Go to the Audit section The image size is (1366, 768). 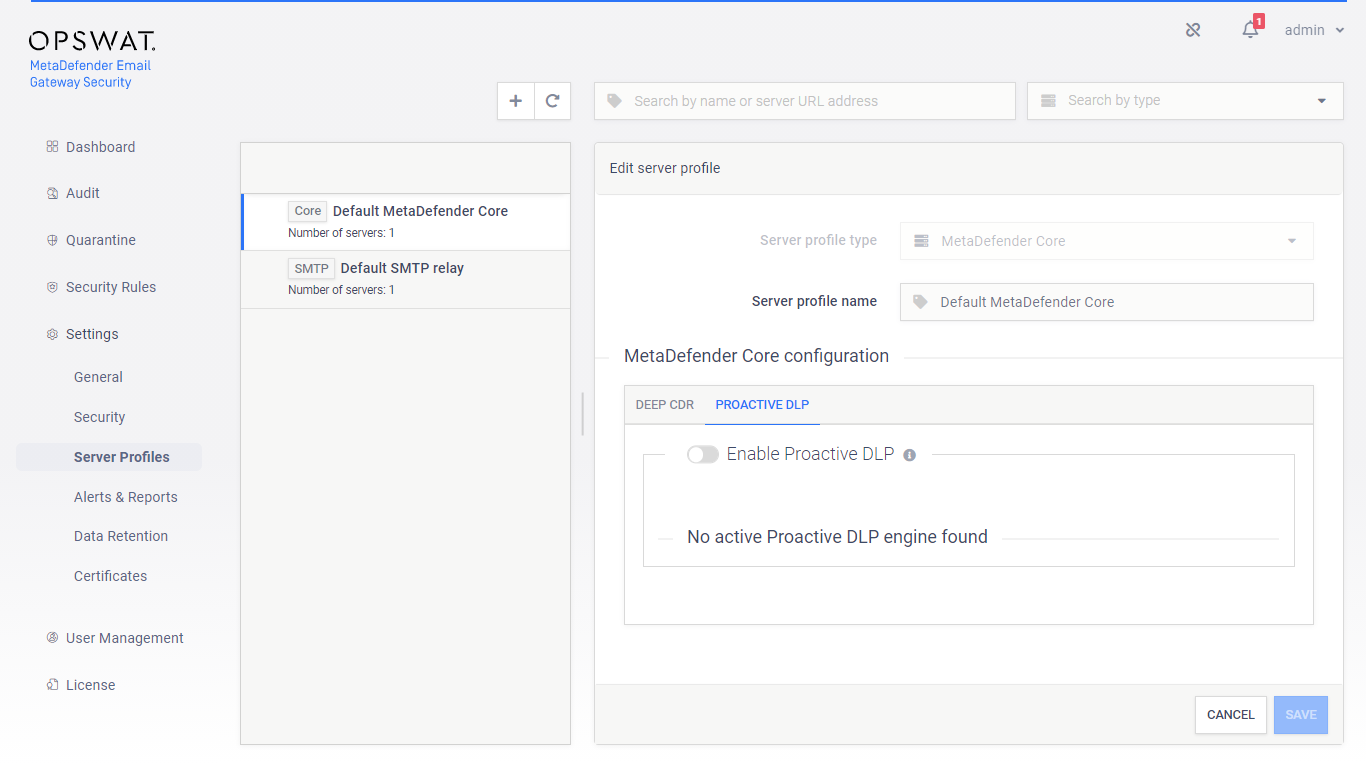tap(82, 193)
